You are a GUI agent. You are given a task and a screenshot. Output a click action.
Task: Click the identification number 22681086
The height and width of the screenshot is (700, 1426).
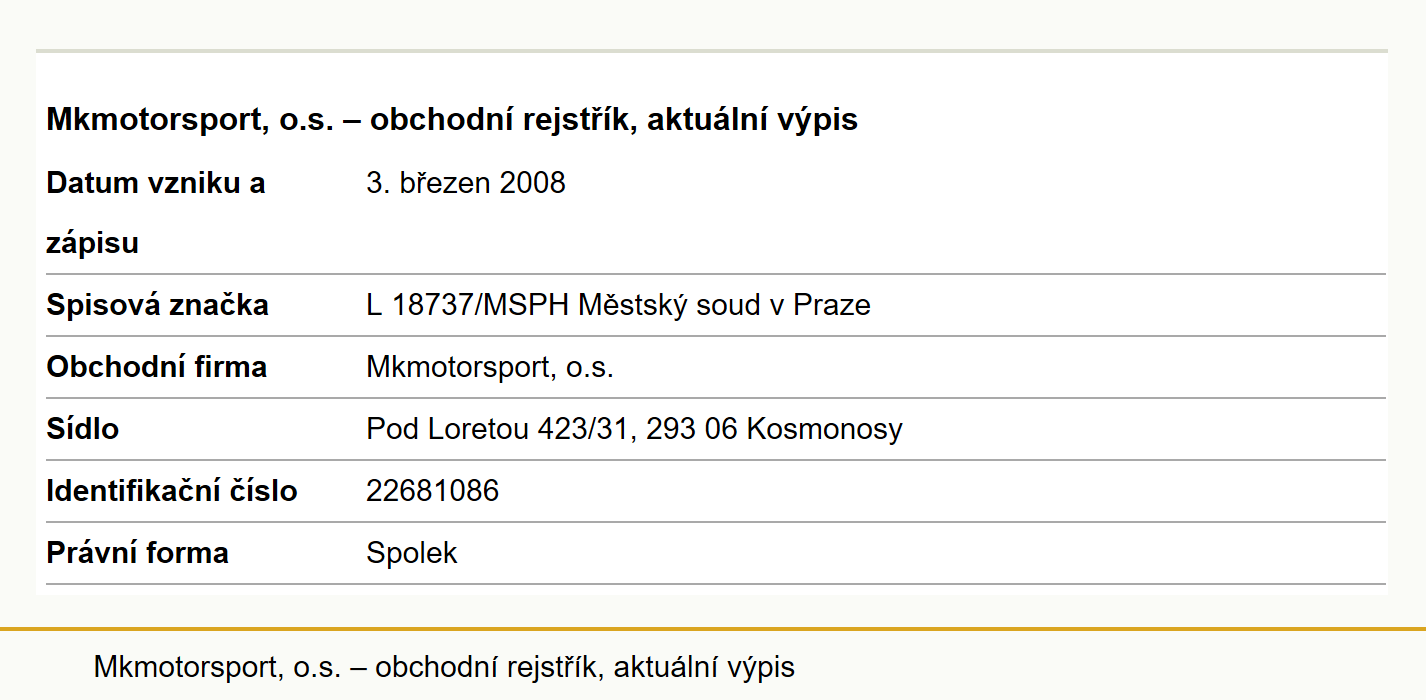(x=432, y=491)
